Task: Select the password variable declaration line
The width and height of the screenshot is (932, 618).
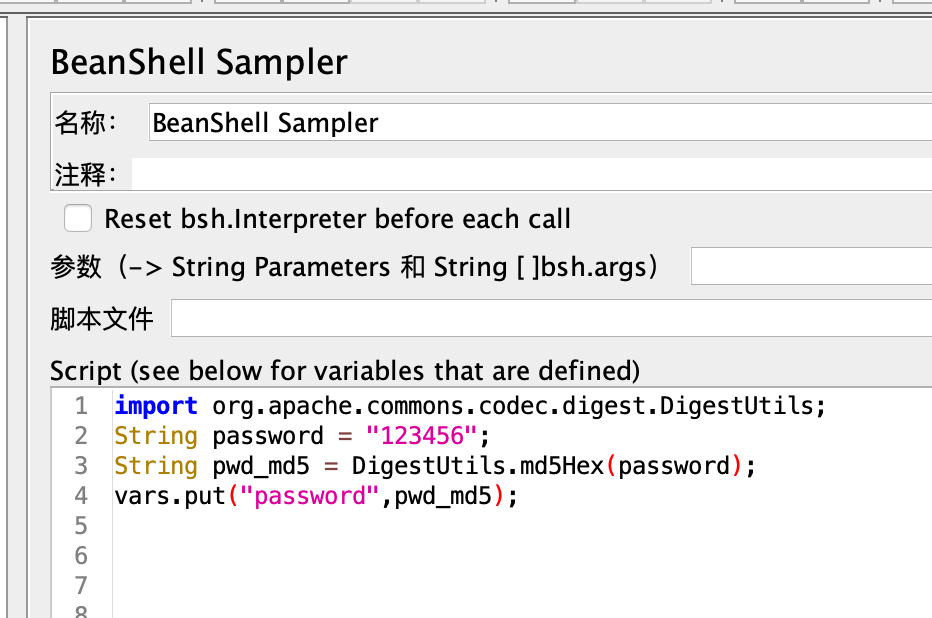Action: pyautogui.click(x=300, y=435)
